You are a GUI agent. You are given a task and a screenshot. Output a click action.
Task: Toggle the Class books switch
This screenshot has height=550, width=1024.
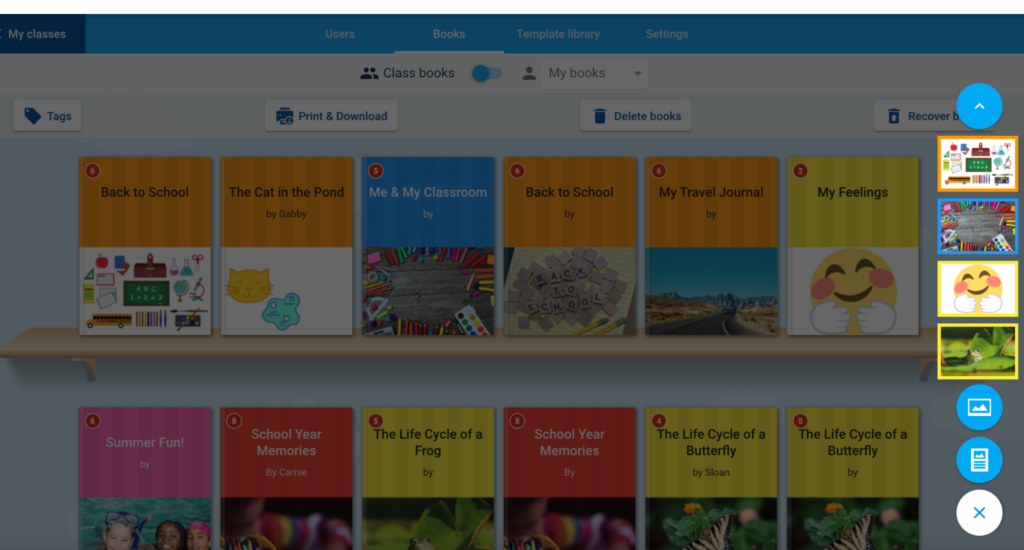(x=487, y=73)
